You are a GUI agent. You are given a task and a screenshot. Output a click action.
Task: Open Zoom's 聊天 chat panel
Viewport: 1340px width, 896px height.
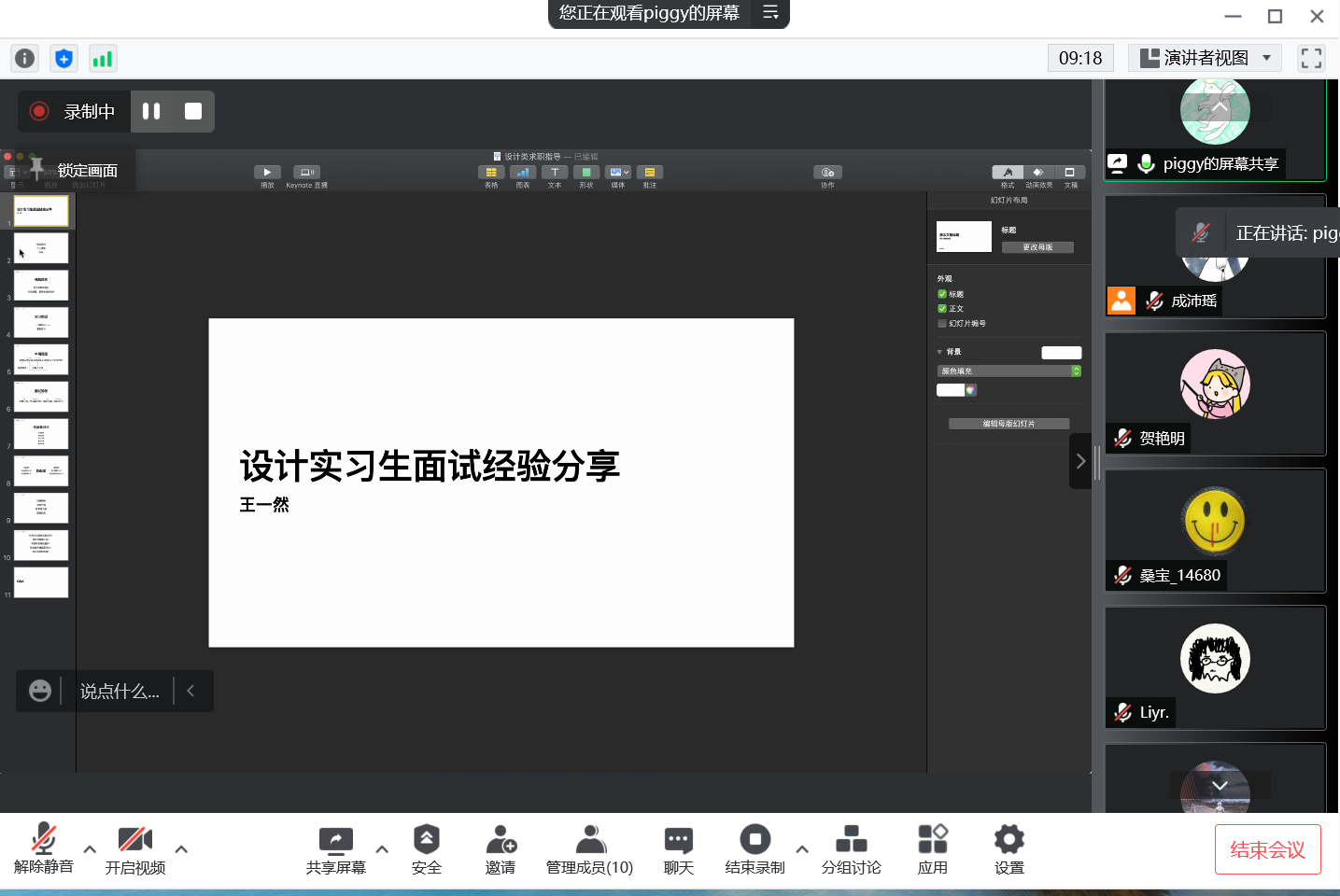click(x=678, y=849)
